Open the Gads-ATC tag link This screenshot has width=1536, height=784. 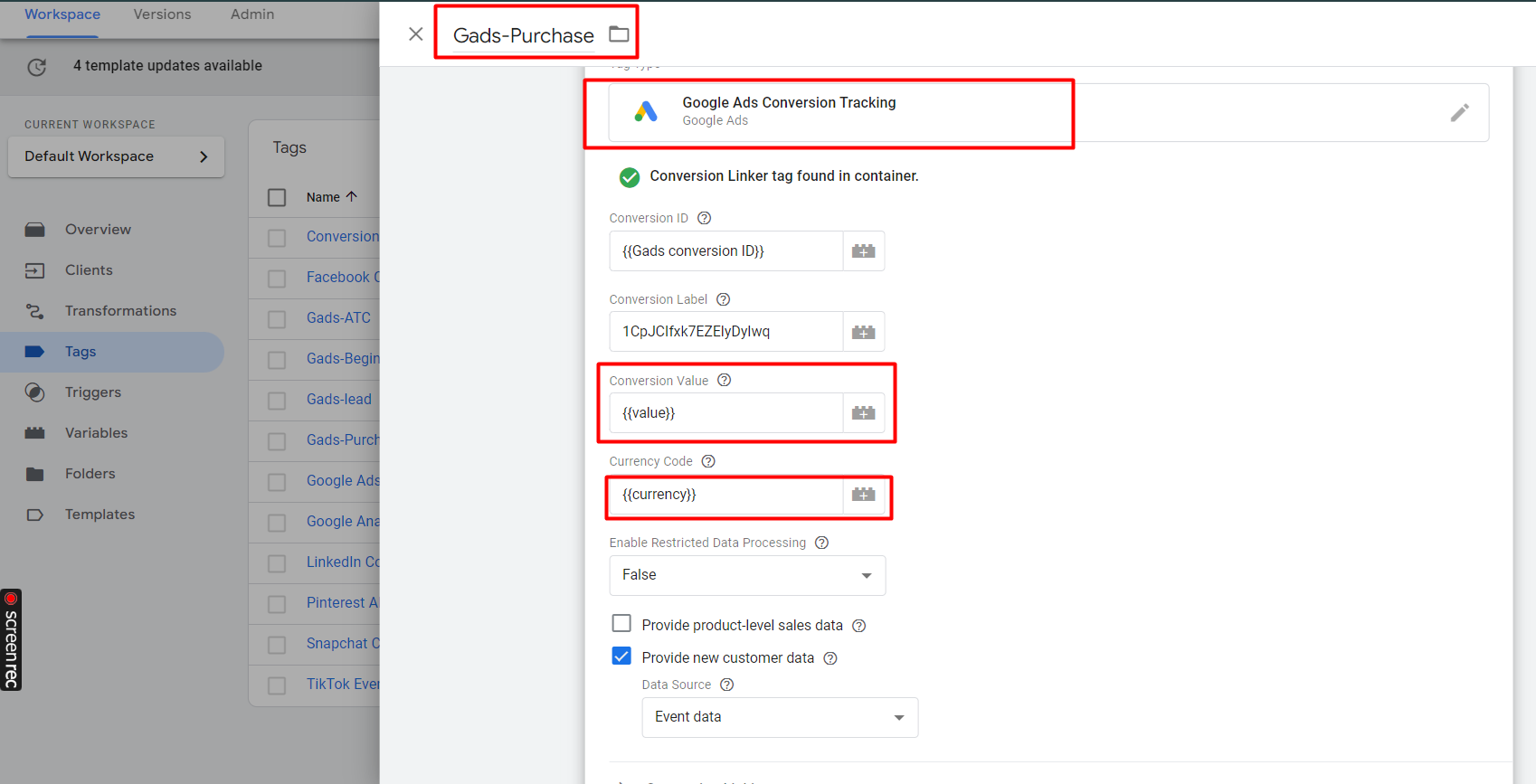(338, 318)
